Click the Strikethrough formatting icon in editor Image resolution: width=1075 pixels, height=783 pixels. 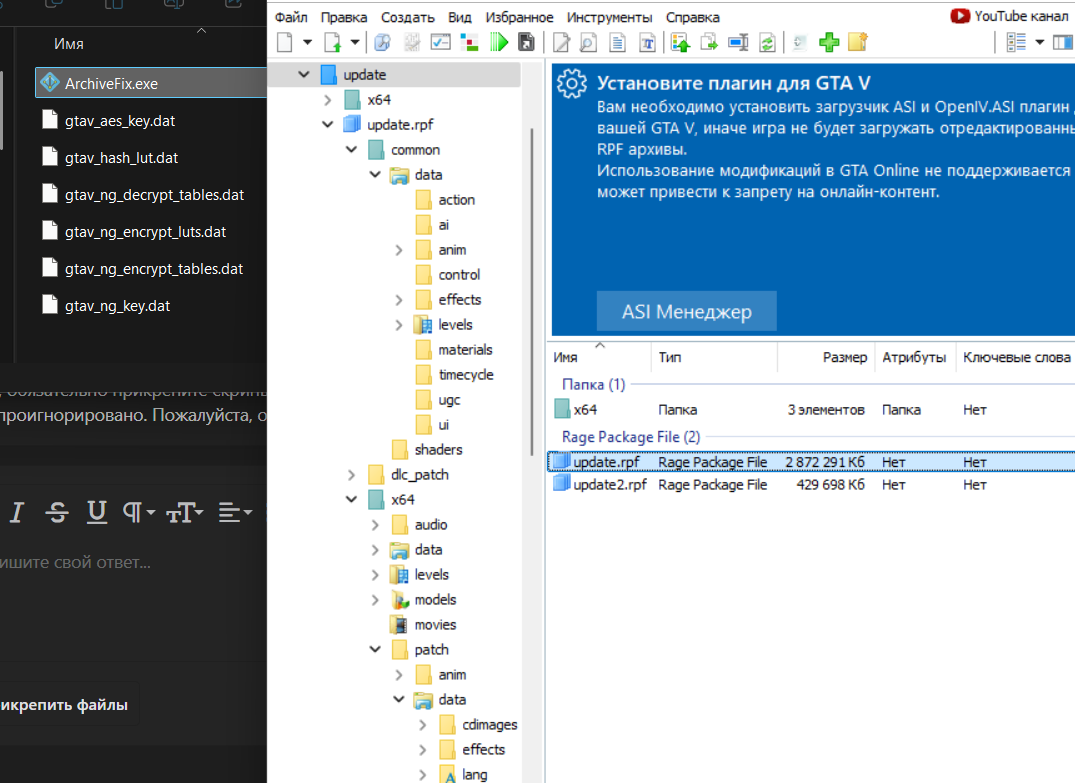click(x=57, y=512)
